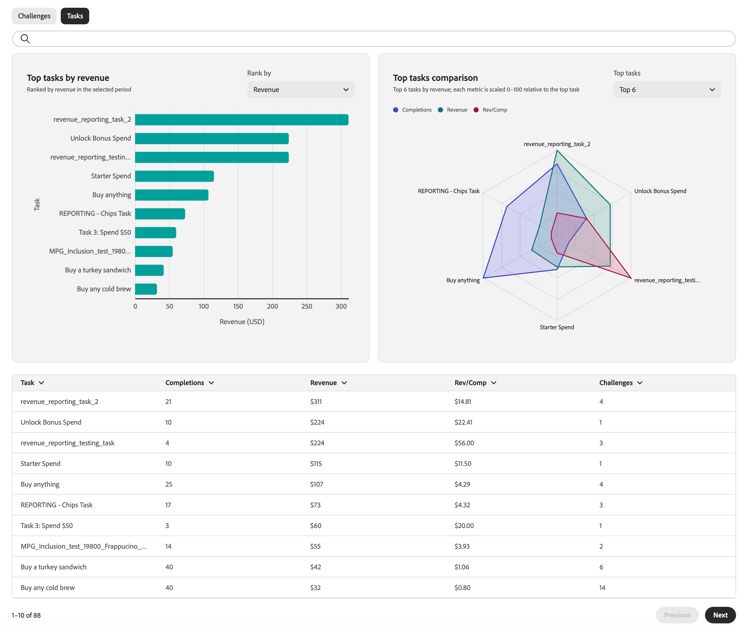Sort by Completions column chevron
This screenshot has width=750, height=627.
click(211, 383)
